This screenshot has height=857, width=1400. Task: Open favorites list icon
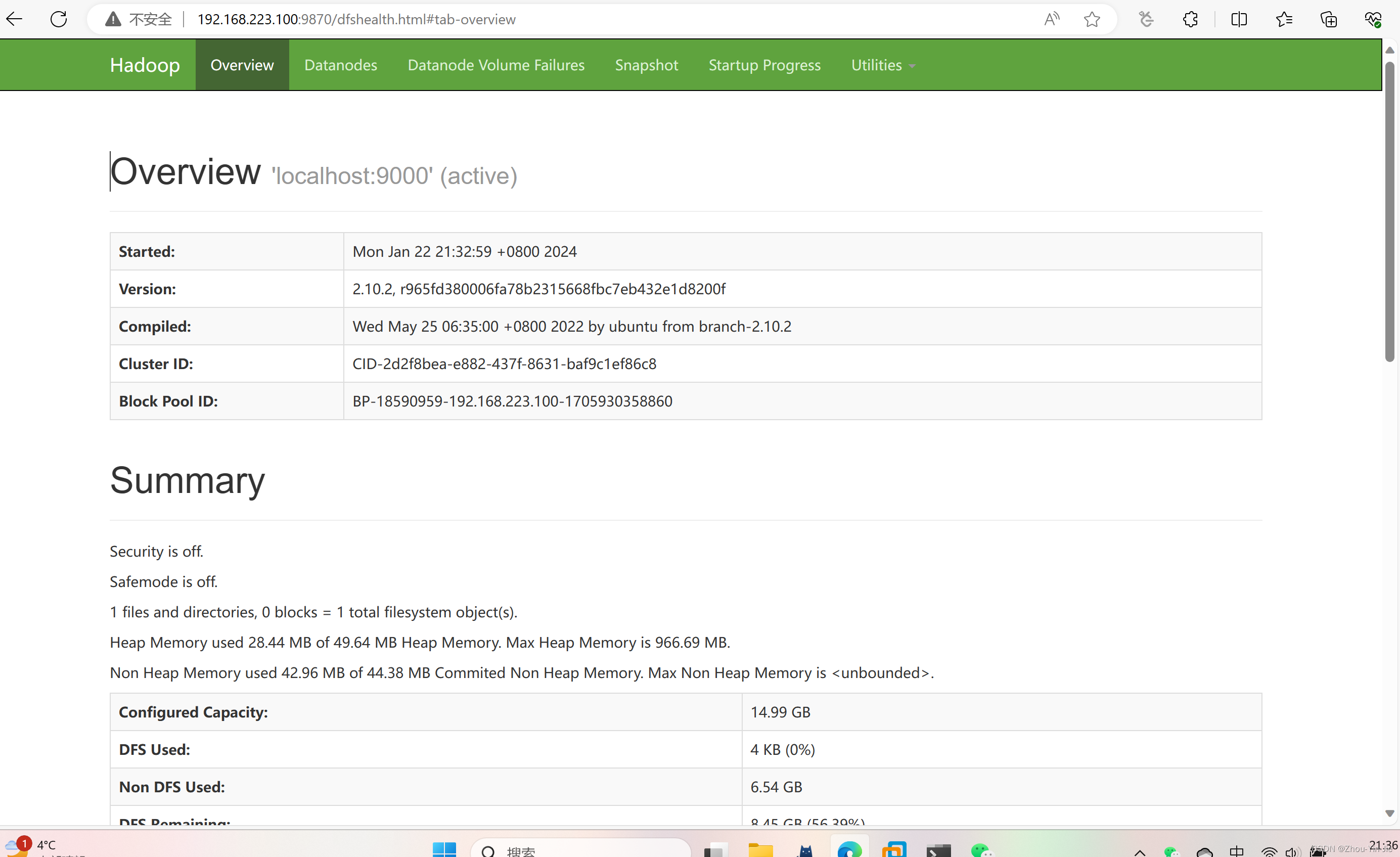click(x=1284, y=19)
